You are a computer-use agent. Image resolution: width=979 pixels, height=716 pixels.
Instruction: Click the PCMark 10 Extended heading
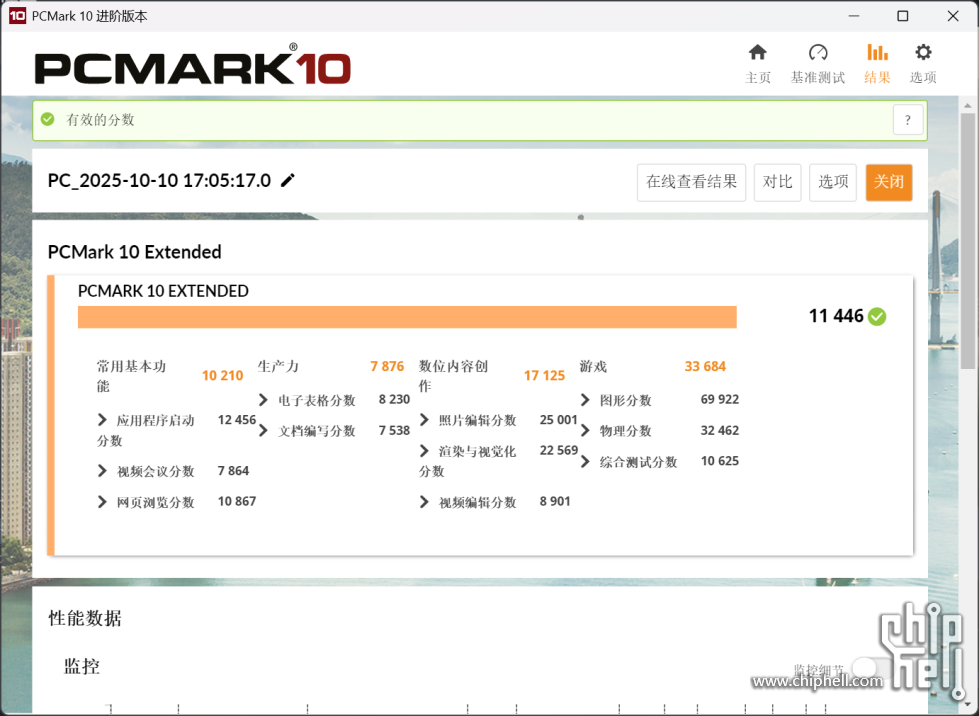135,252
